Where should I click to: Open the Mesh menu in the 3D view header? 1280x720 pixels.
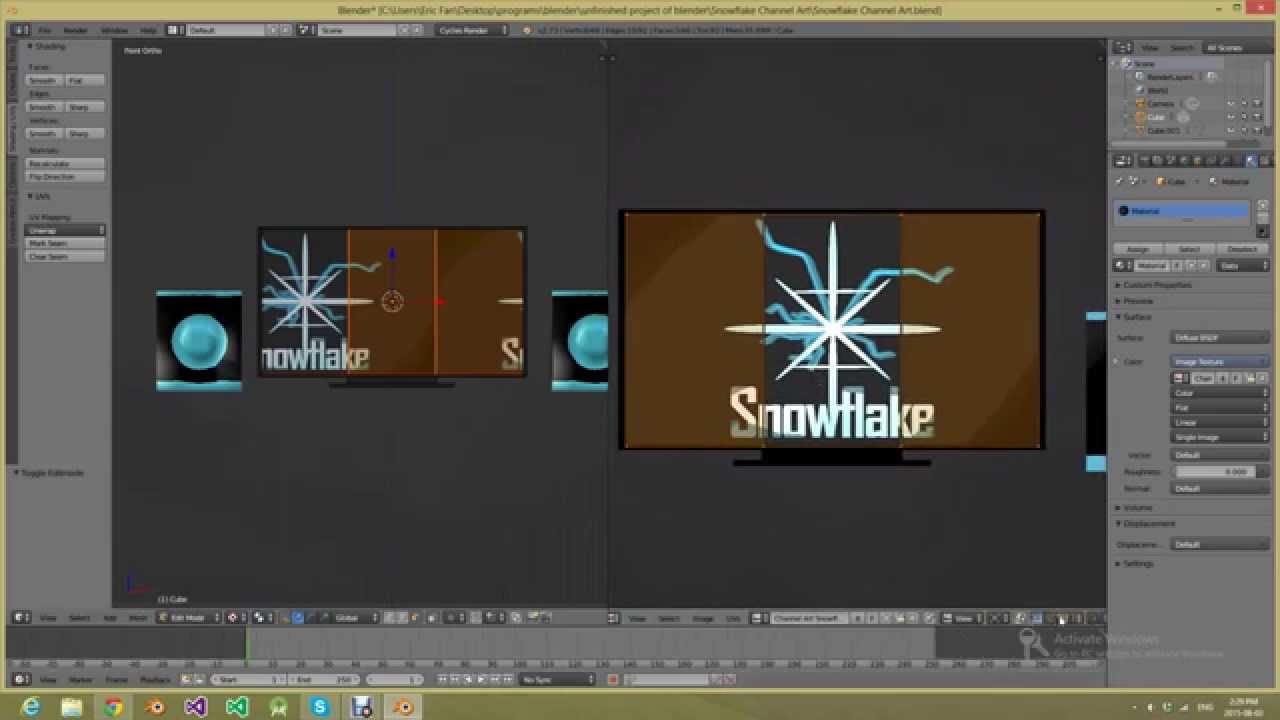(138, 618)
